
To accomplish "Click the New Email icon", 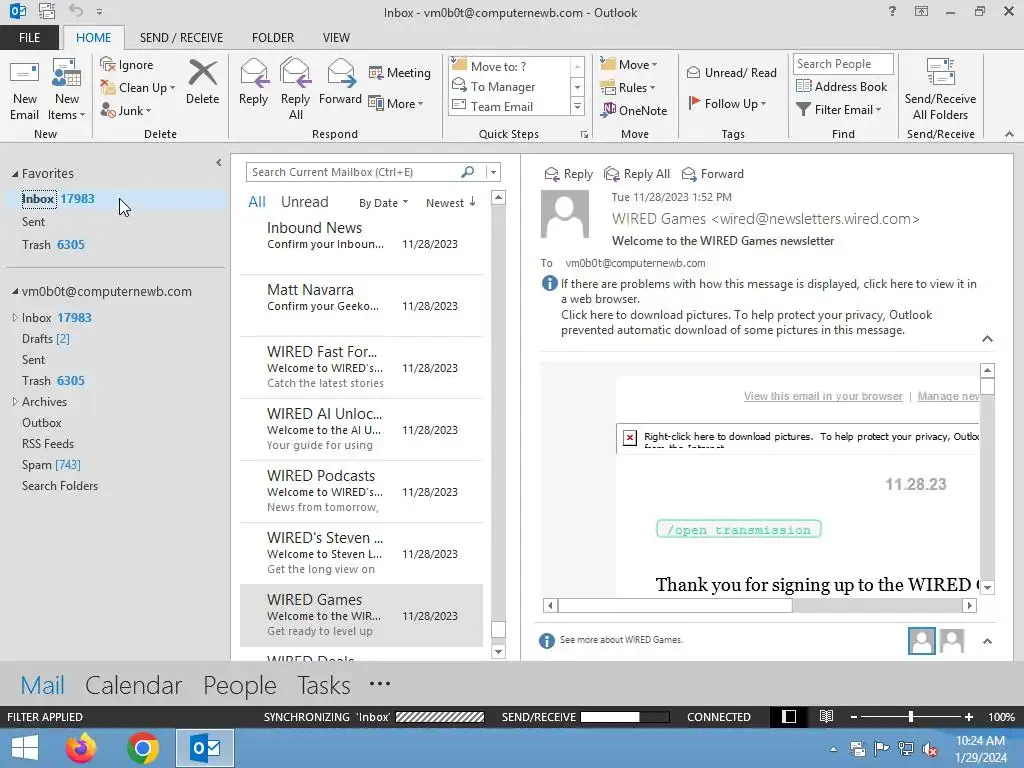I will (24, 73).
